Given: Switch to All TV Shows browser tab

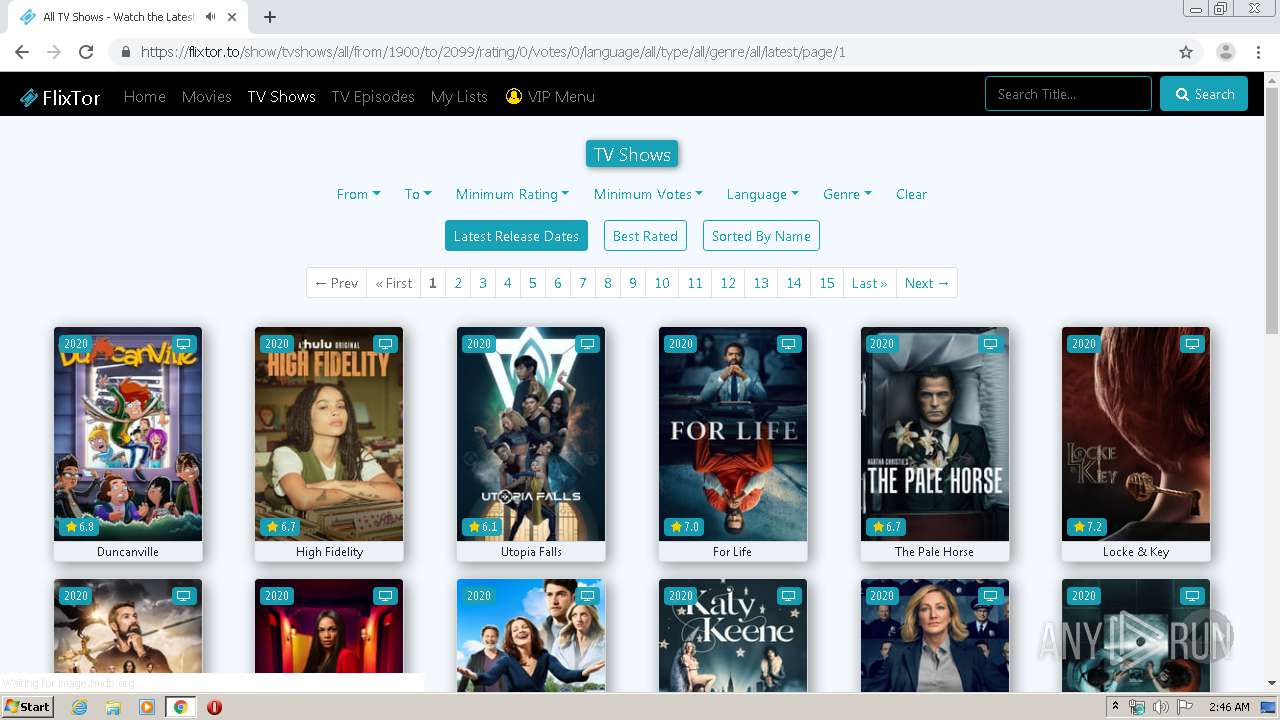Looking at the screenshot, I should pyautogui.click(x=128, y=17).
